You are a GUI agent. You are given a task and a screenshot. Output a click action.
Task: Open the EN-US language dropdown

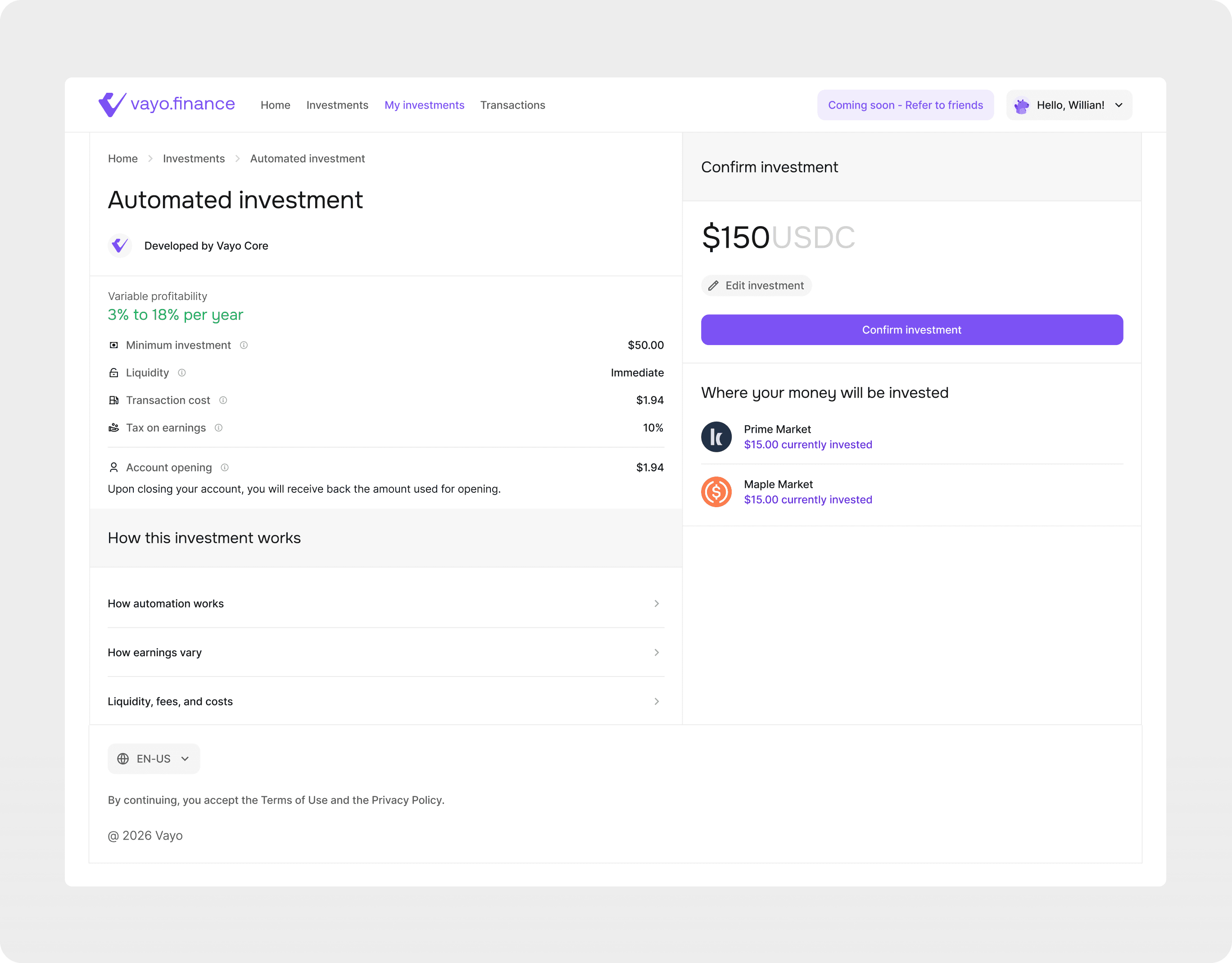(154, 759)
